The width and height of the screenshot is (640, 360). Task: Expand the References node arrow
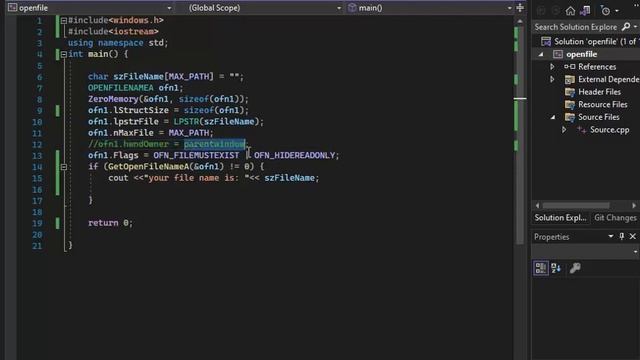tap(552, 67)
